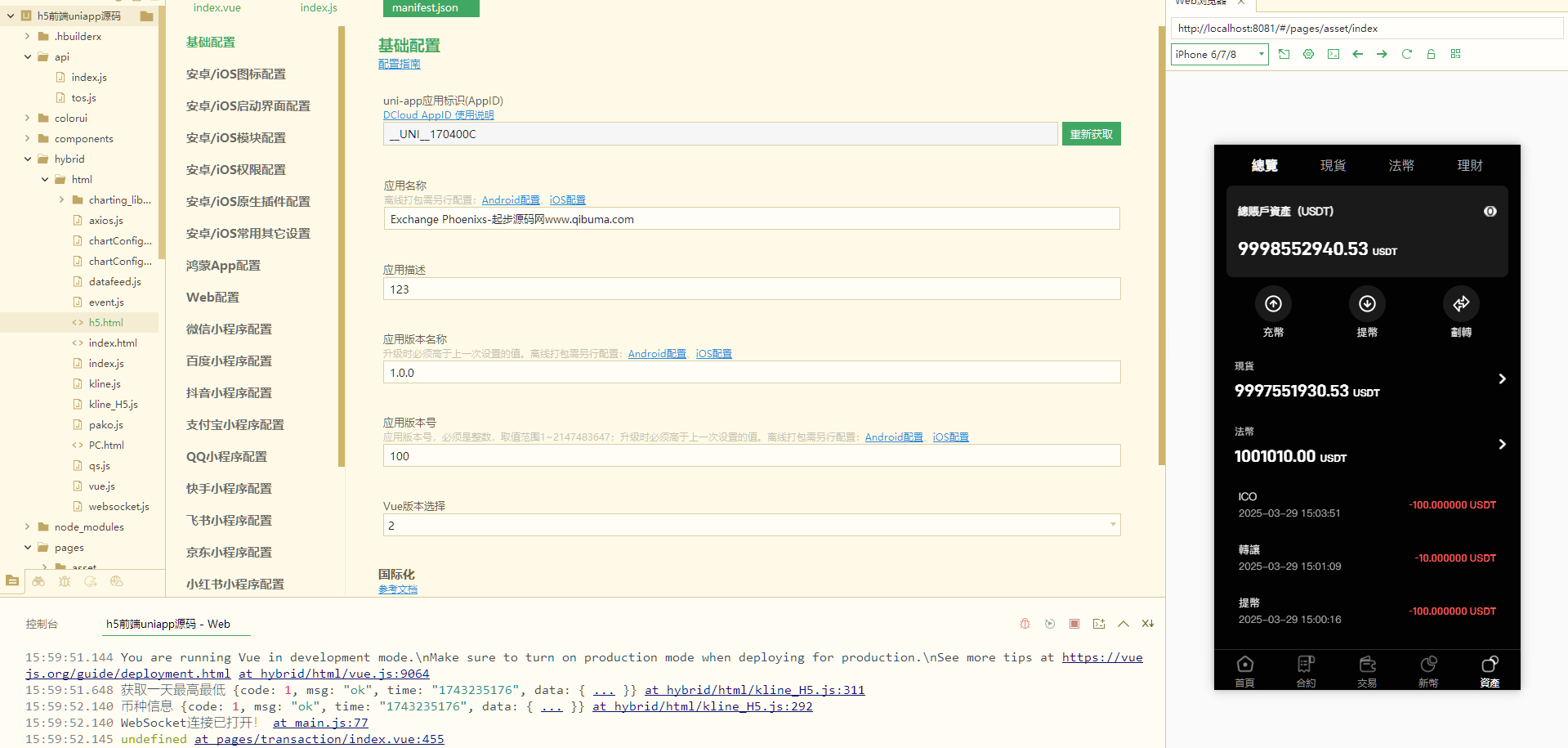Switch to the 控制台 console tab

[x=42, y=624]
